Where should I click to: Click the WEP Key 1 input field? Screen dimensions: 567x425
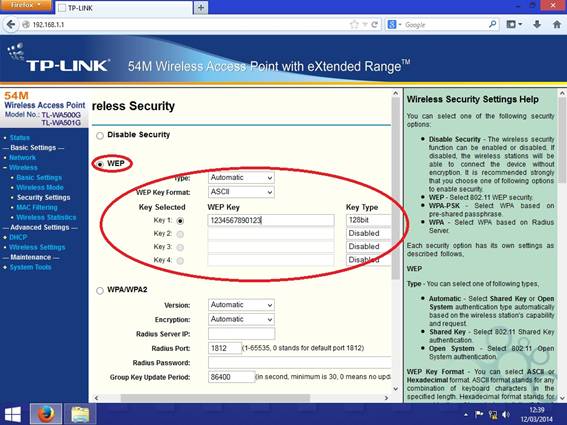coord(271,220)
